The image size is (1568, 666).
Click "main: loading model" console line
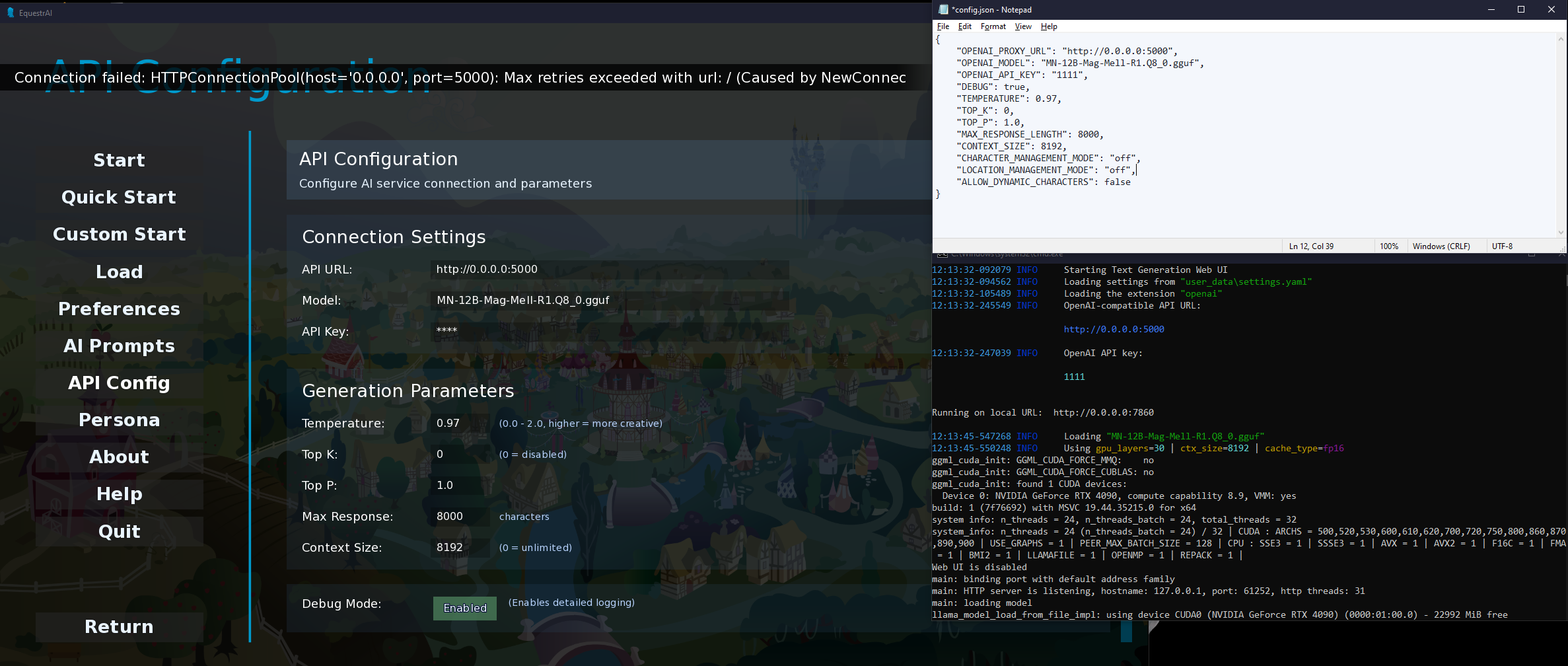point(982,603)
